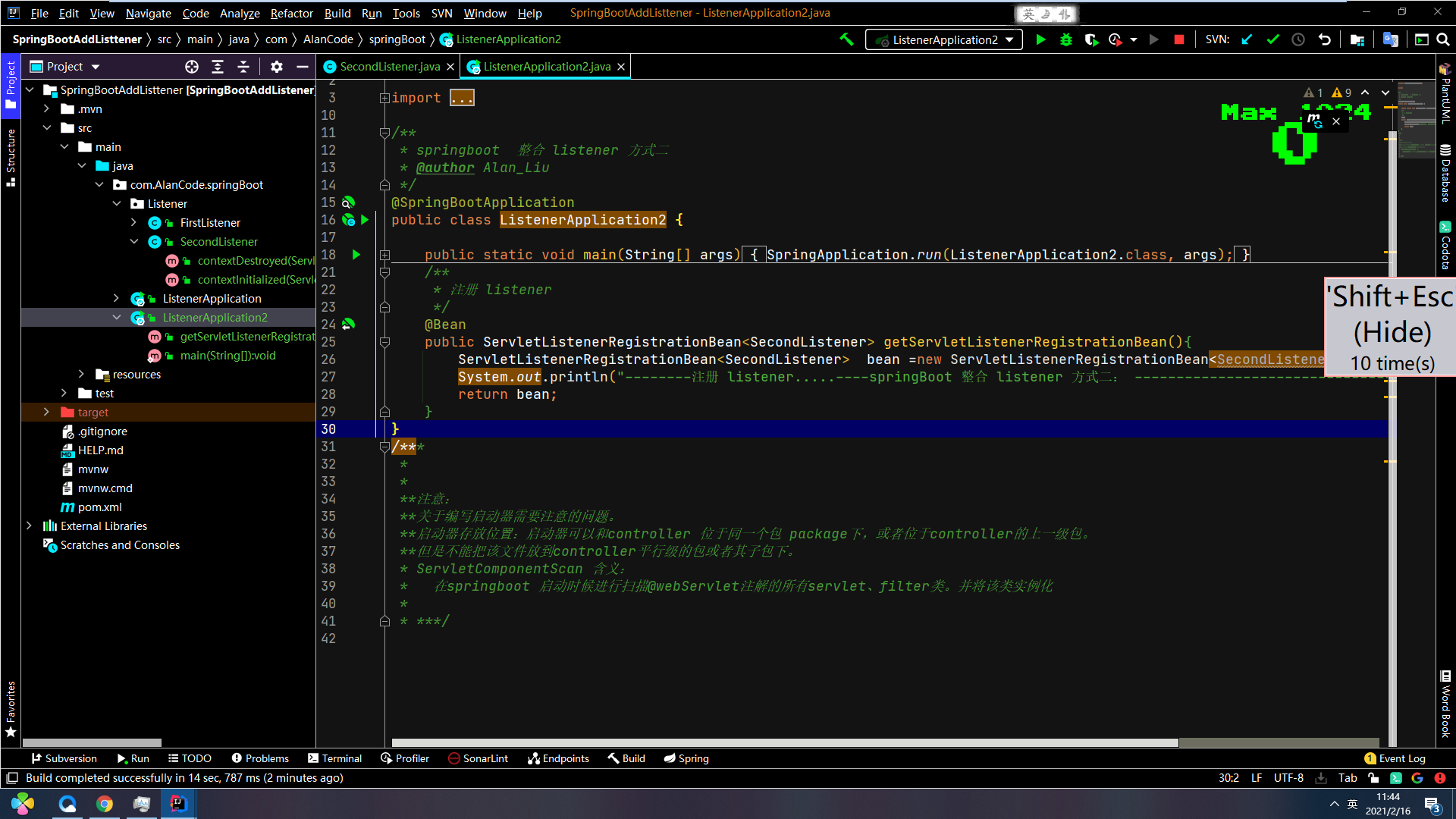Rollback changes with the undo arrow
Image resolution: width=1456 pixels, height=819 pixels.
[1325, 39]
